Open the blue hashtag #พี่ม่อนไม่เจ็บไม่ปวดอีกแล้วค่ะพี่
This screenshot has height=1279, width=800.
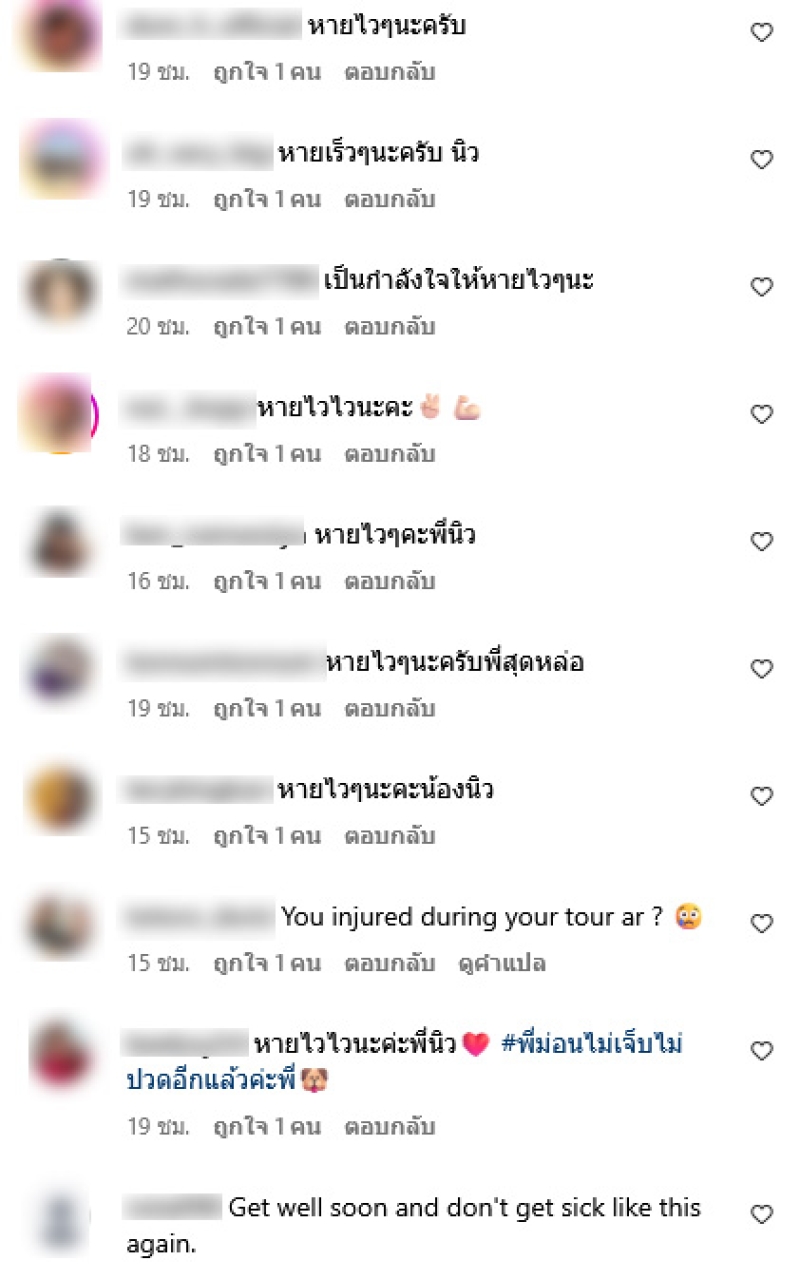pos(405,1062)
